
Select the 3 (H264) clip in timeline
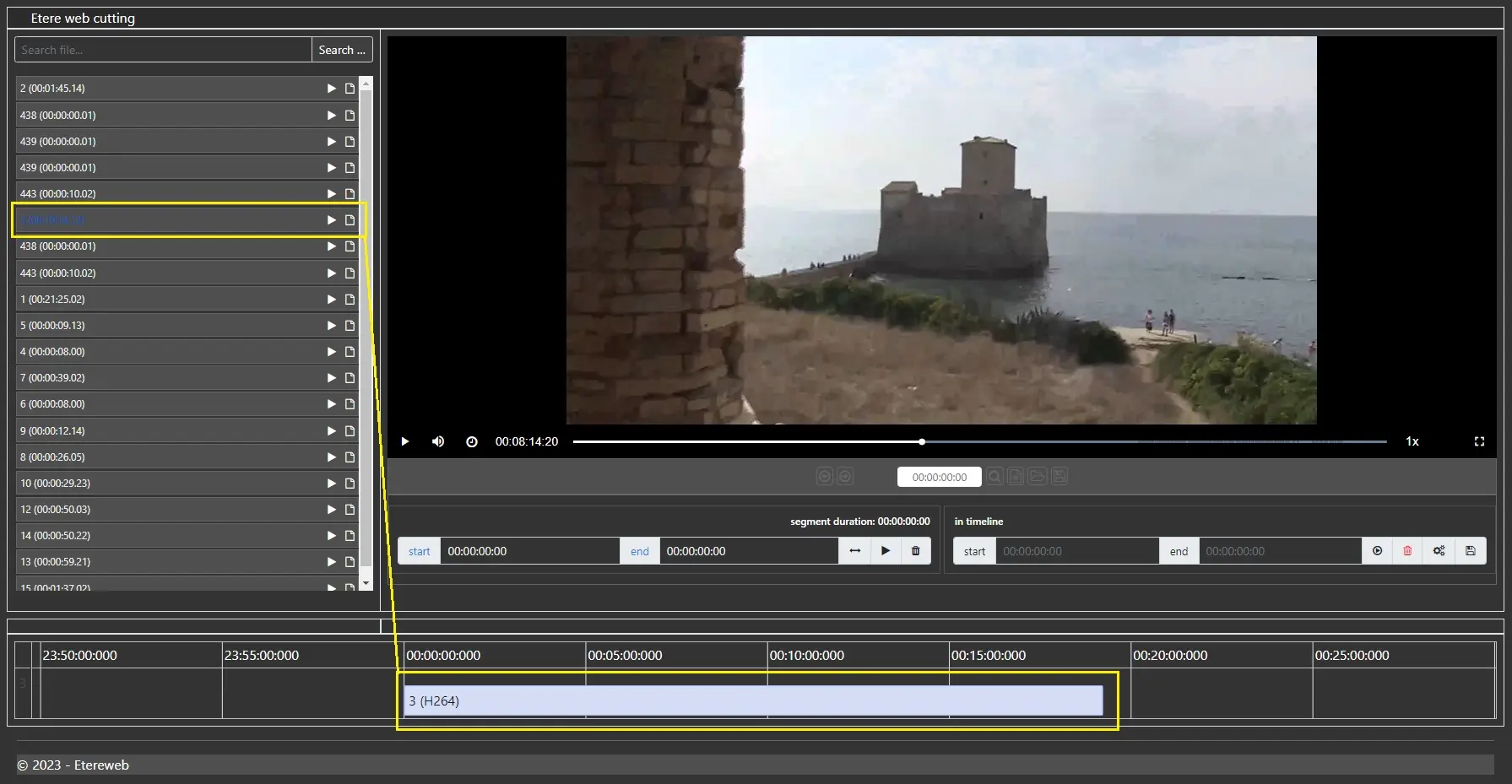(x=753, y=700)
